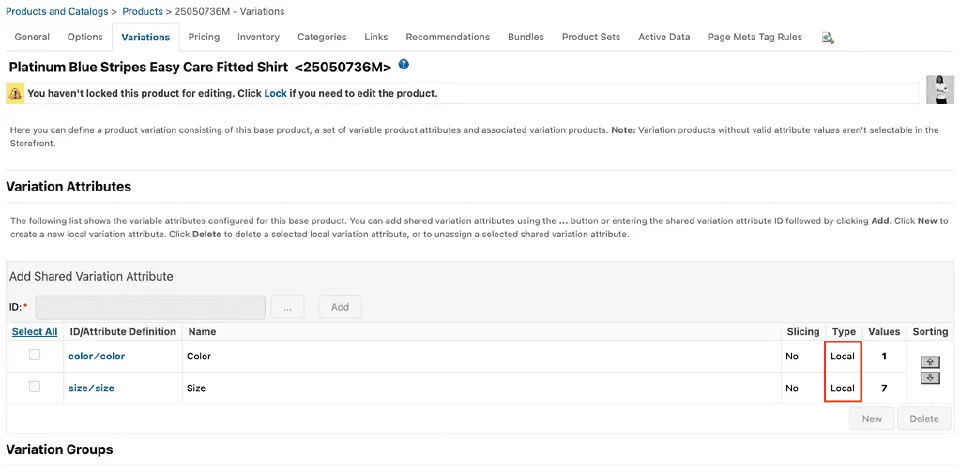Click the ellipsis browse button
960x472 pixels.
289,307
